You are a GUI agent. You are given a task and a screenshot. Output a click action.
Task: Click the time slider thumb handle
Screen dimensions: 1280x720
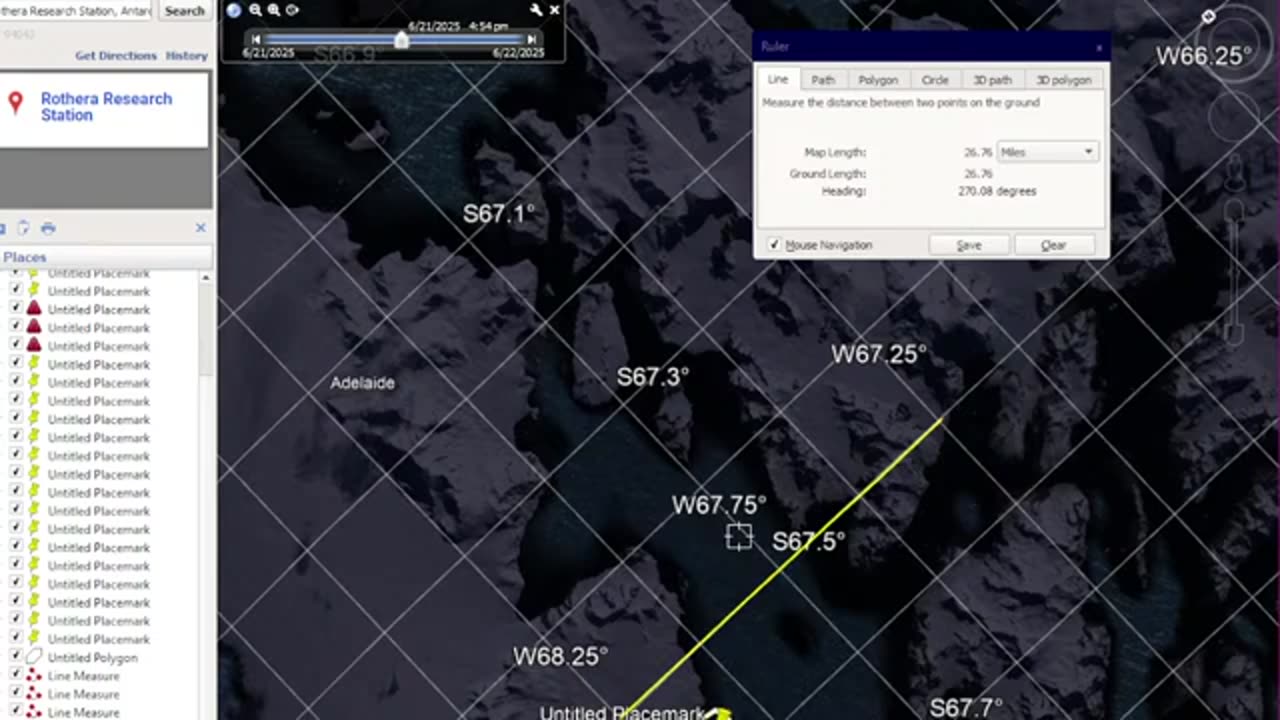click(x=401, y=40)
